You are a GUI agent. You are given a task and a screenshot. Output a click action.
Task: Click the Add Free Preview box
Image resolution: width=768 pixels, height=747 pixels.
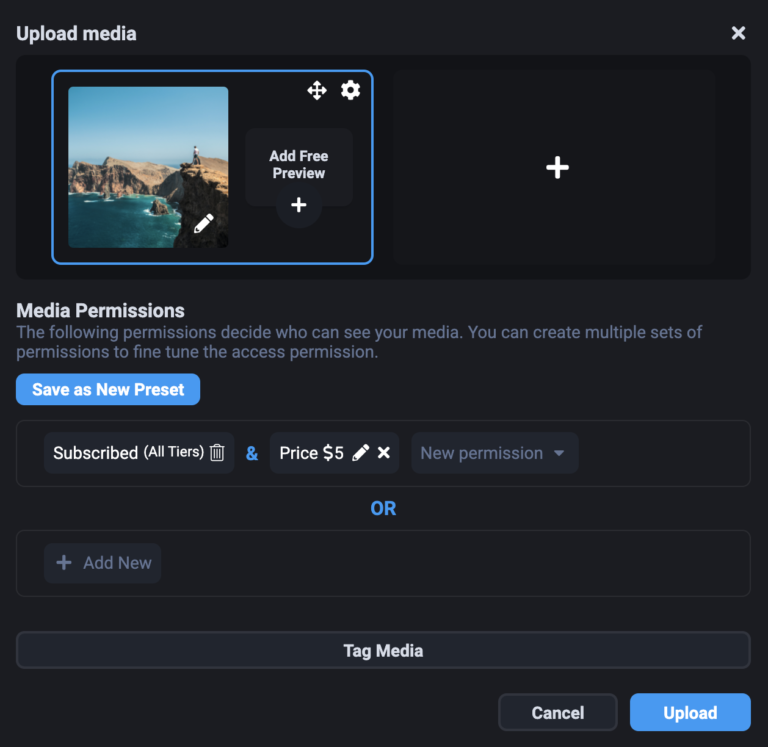(299, 167)
